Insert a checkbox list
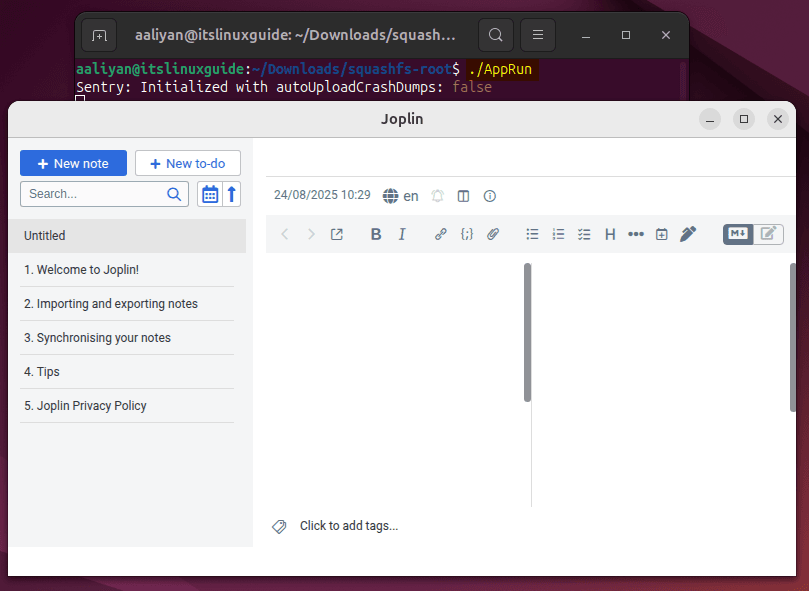 coord(584,234)
